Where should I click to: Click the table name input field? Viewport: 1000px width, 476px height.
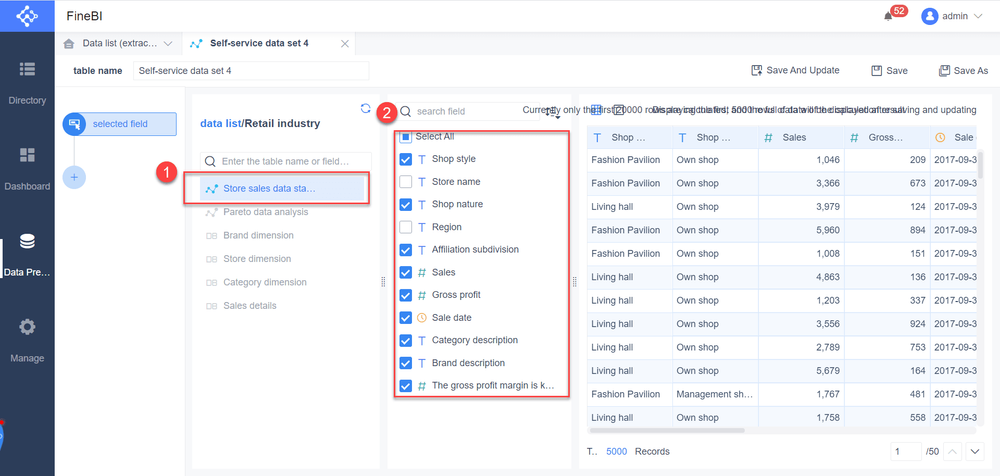click(x=251, y=71)
